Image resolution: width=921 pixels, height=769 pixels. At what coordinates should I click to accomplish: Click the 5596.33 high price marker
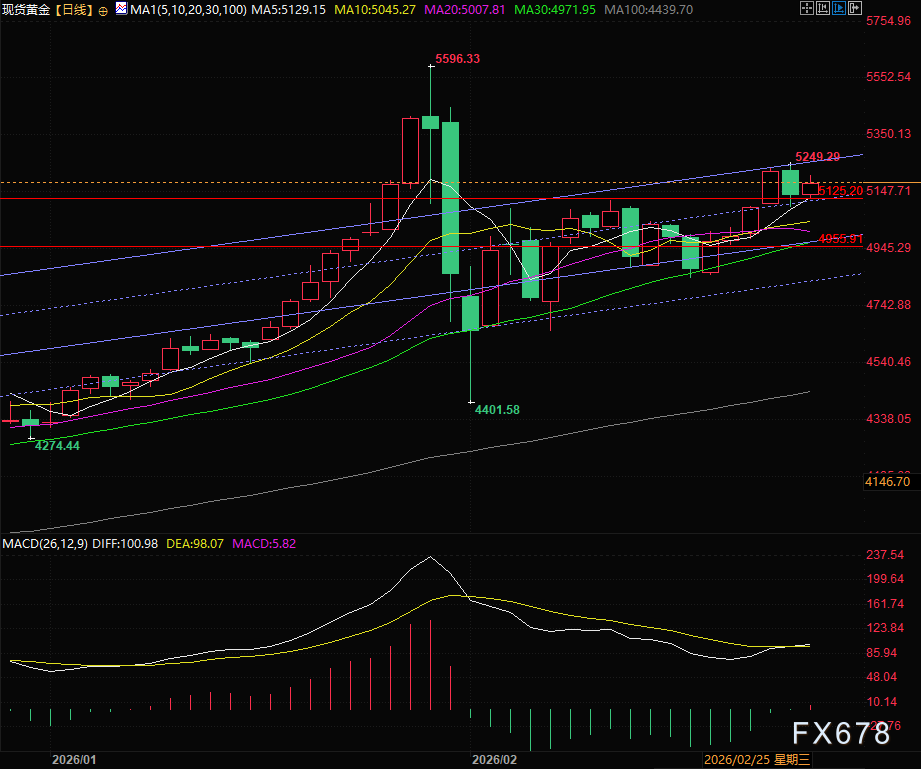pos(458,59)
